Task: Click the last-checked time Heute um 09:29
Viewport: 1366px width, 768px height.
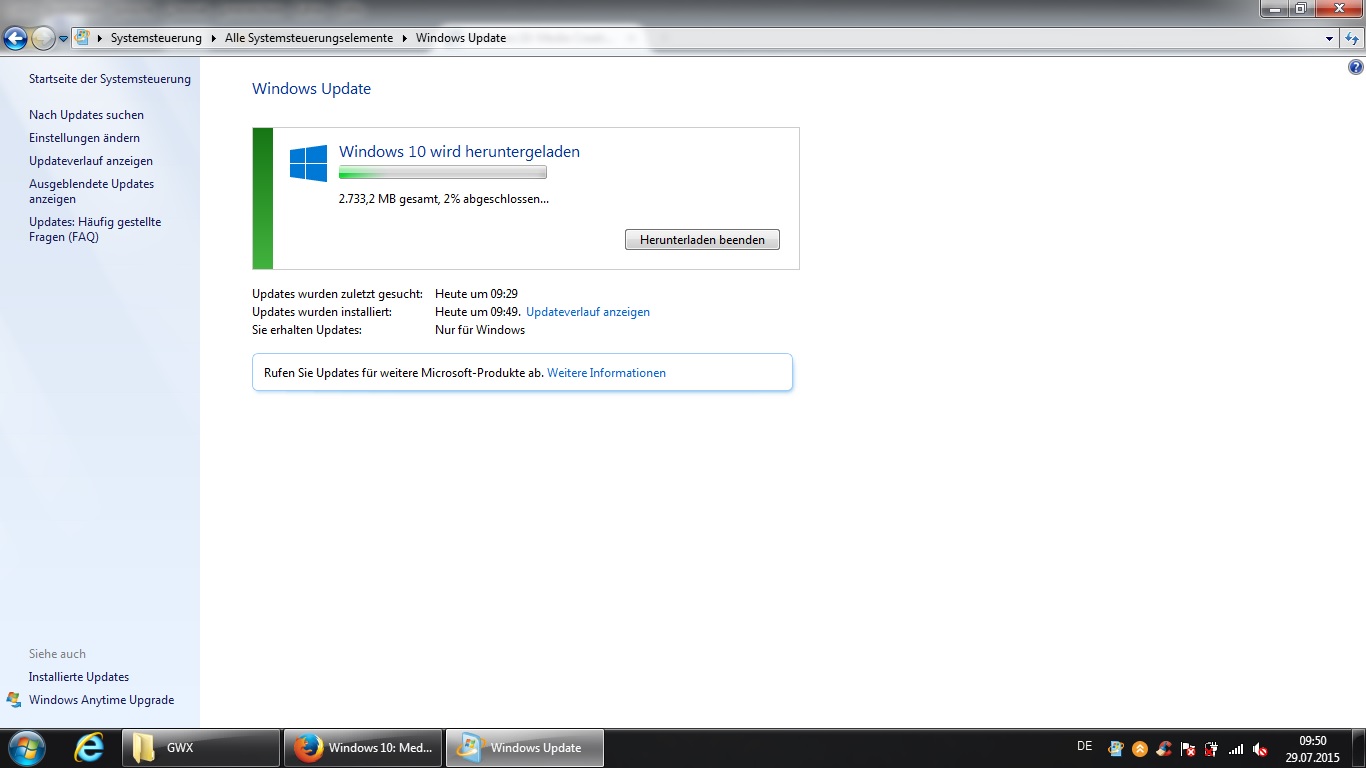Action: [476, 294]
